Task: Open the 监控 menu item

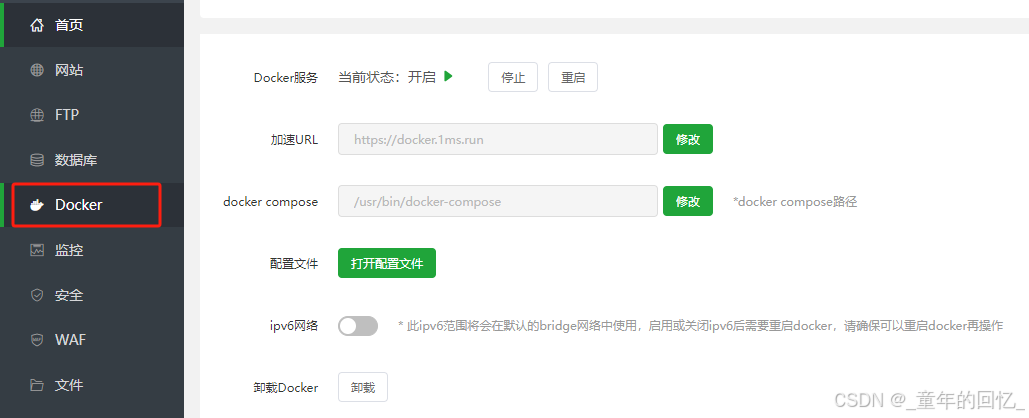Action: click(x=92, y=250)
